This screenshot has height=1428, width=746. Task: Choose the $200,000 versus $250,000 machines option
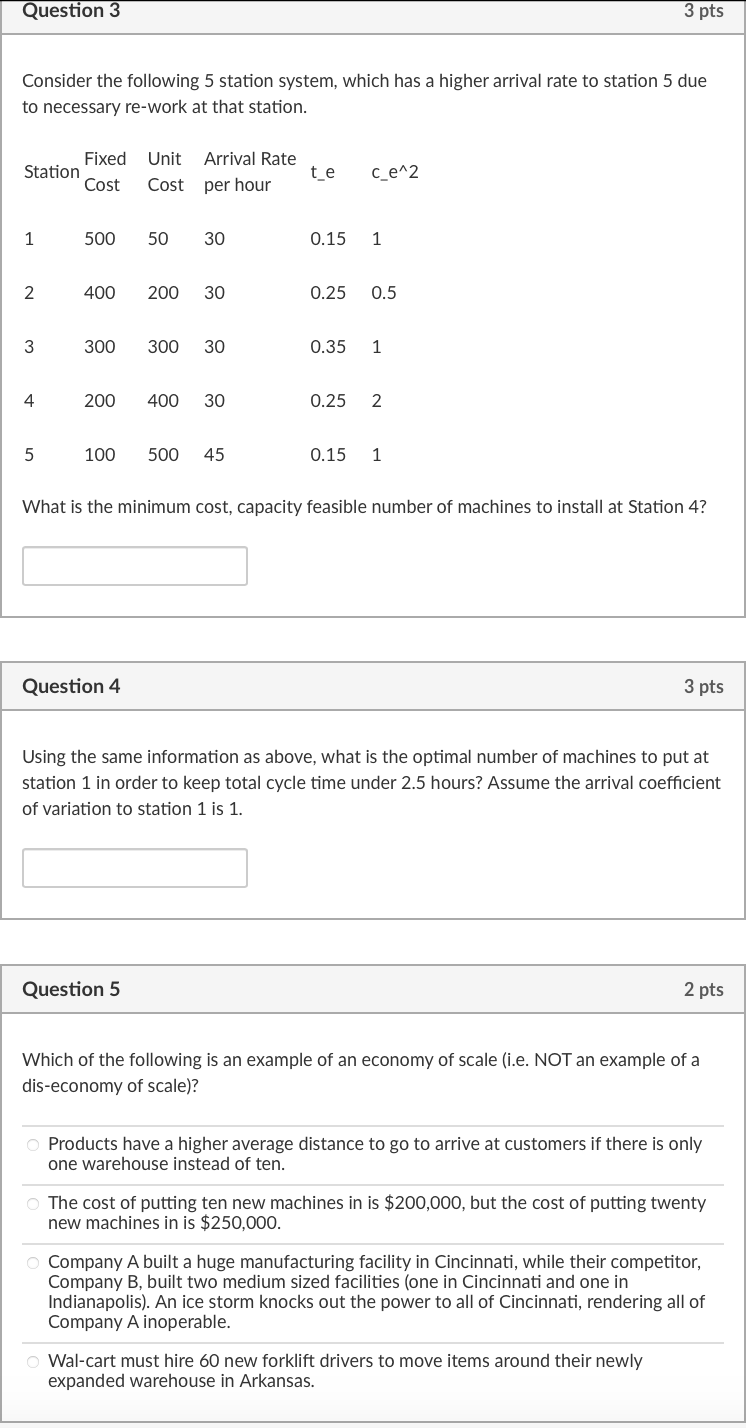coord(33,1203)
